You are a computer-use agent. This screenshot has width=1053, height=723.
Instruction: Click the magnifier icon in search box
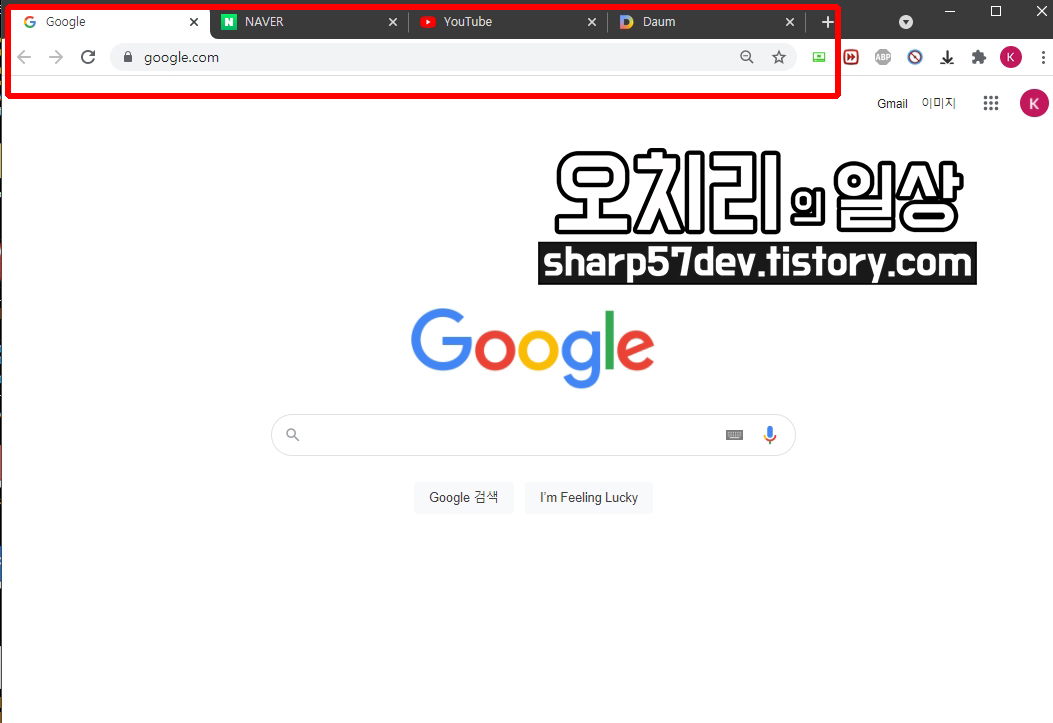[x=292, y=434]
